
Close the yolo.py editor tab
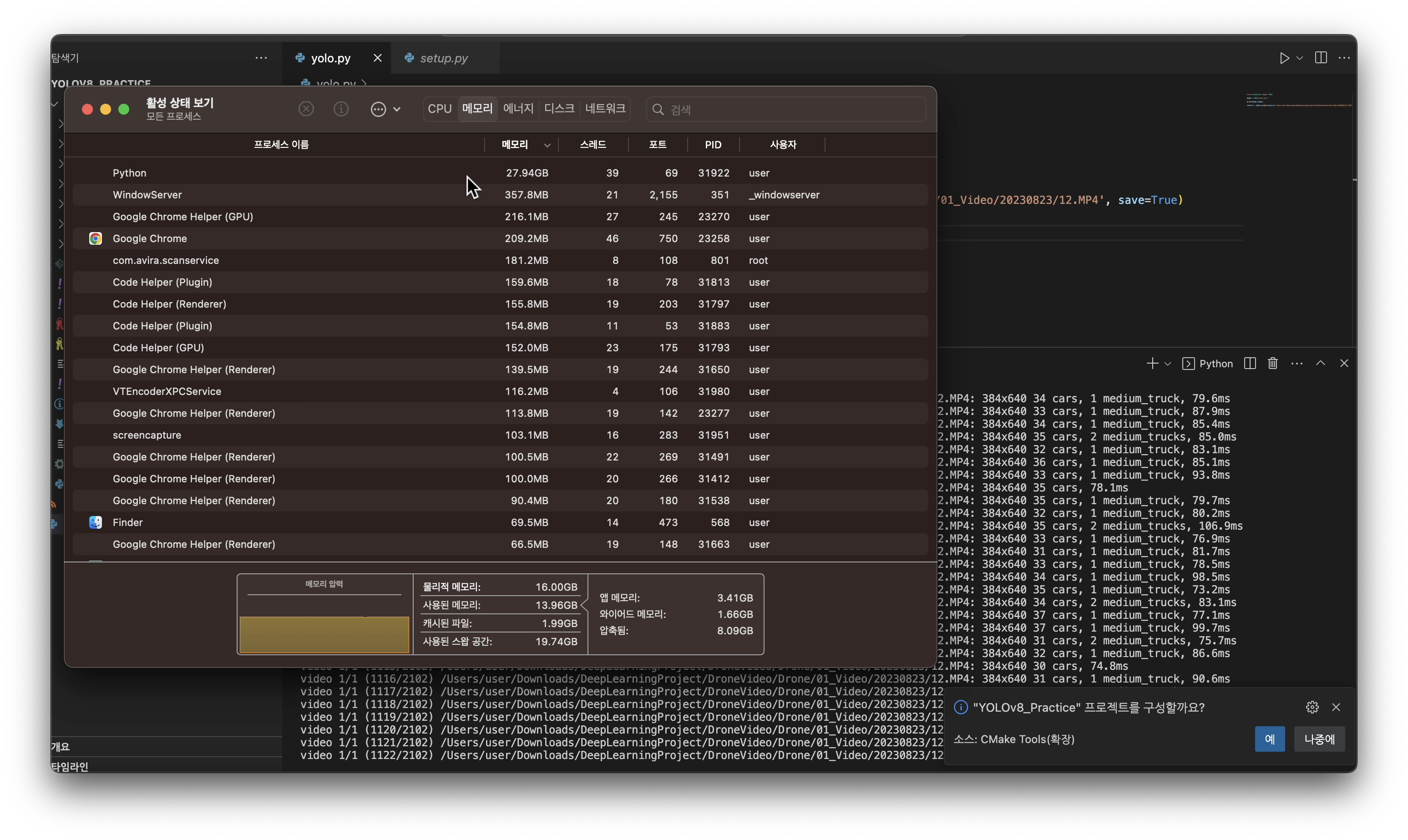[x=377, y=58]
